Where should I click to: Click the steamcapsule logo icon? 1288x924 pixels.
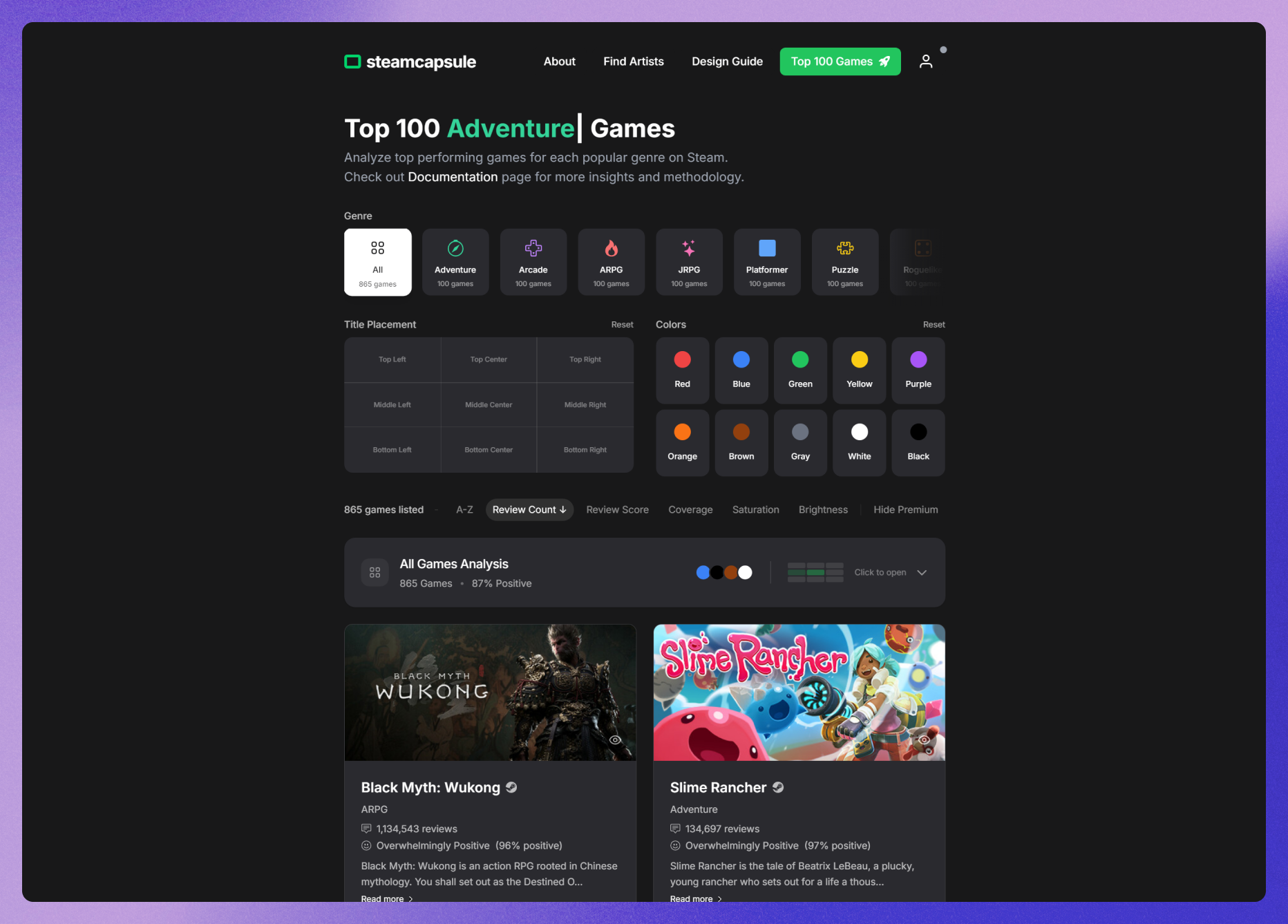coord(352,62)
